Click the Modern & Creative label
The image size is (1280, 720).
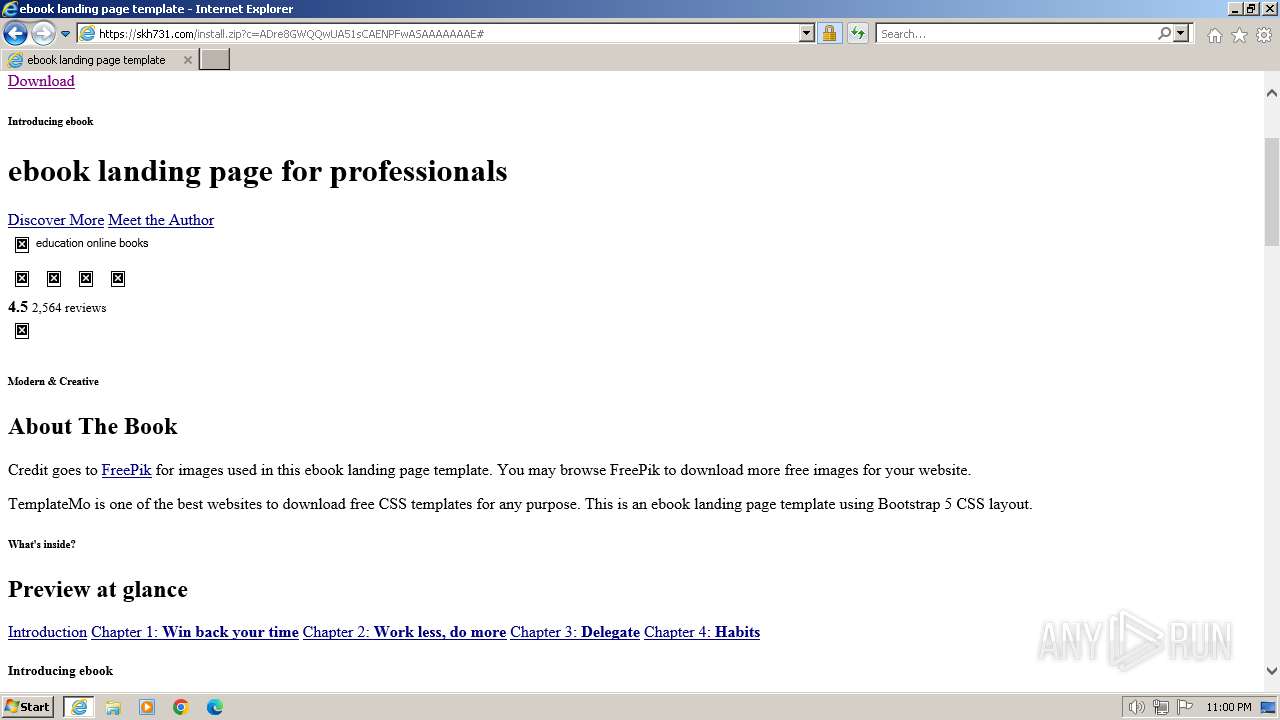click(53, 381)
